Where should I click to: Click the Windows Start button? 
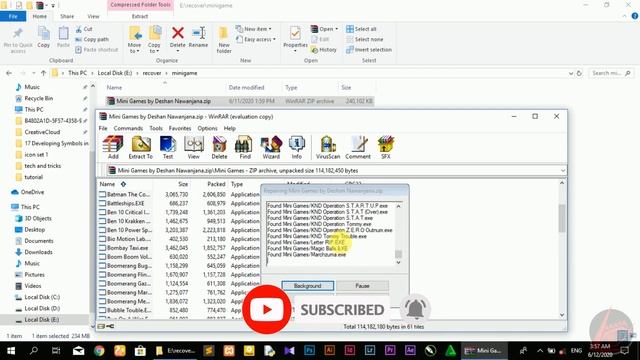[11, 350]
